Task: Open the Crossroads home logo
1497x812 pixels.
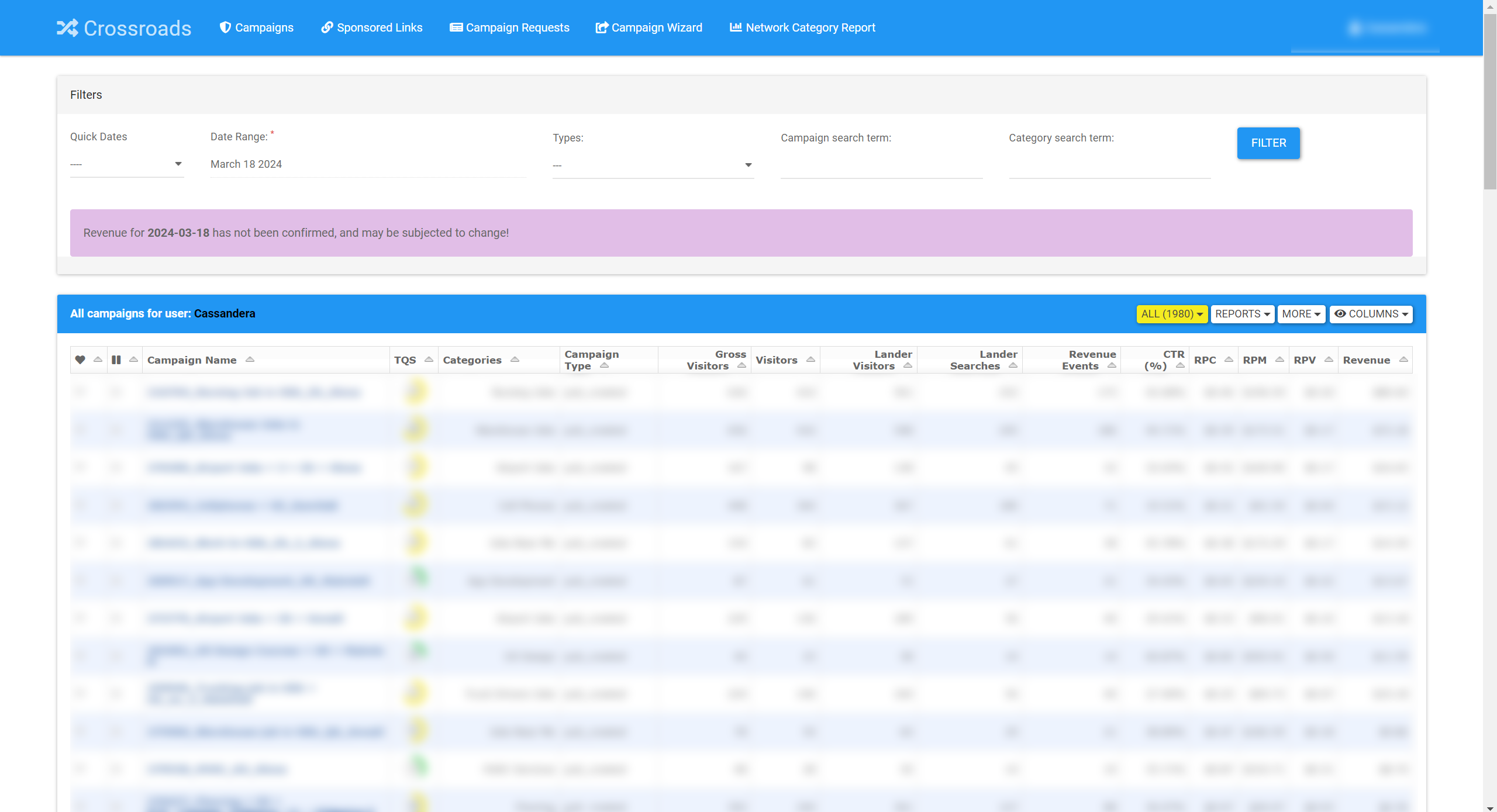Action: tap(124, 28)
